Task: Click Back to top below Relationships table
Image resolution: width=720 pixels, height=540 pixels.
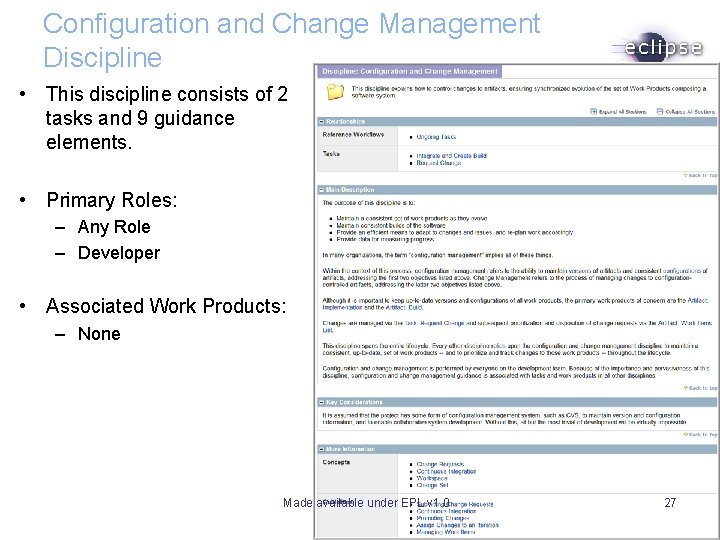Action: tap(700, 175)
